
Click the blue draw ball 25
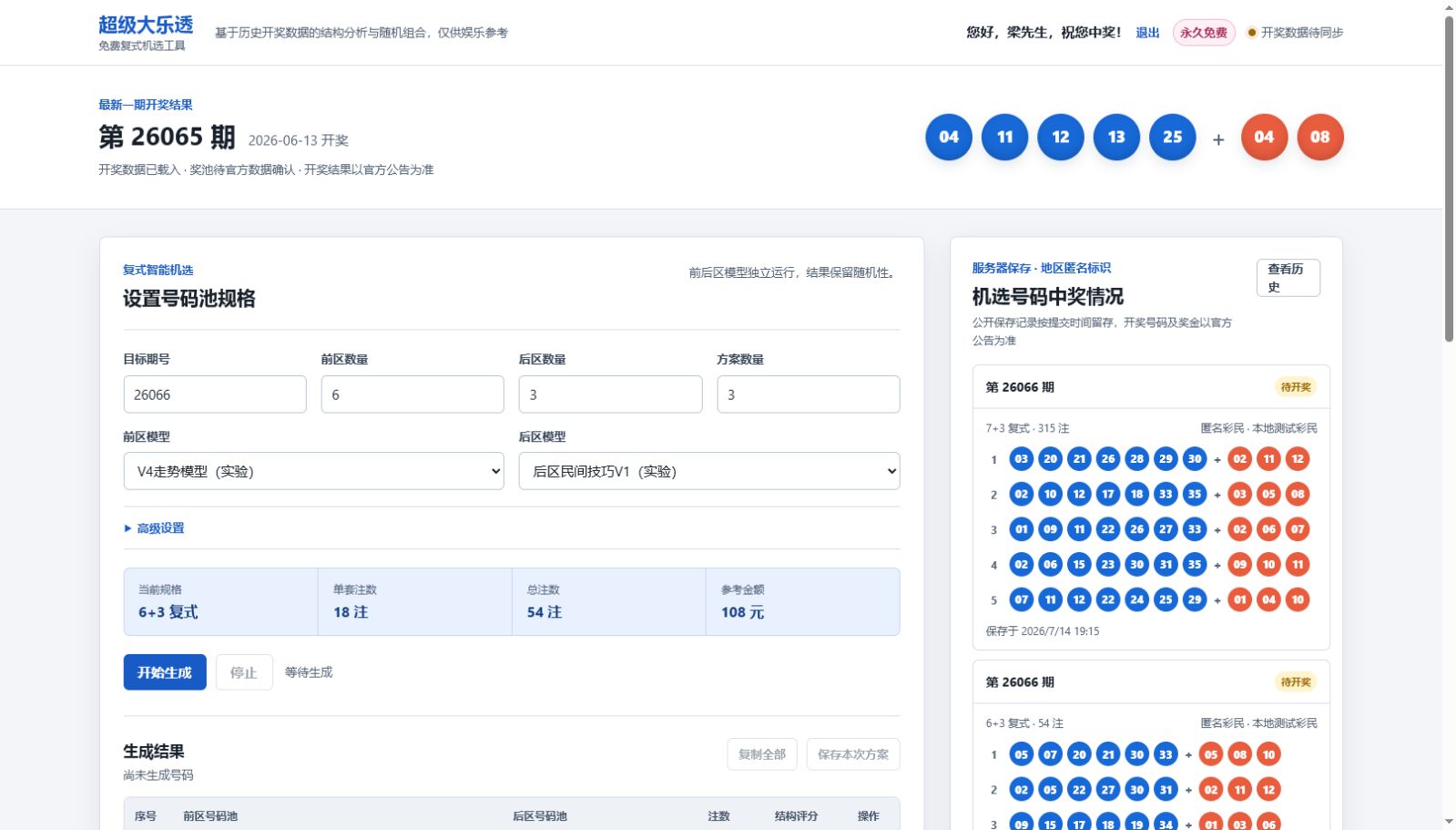tap(1173, 137)
